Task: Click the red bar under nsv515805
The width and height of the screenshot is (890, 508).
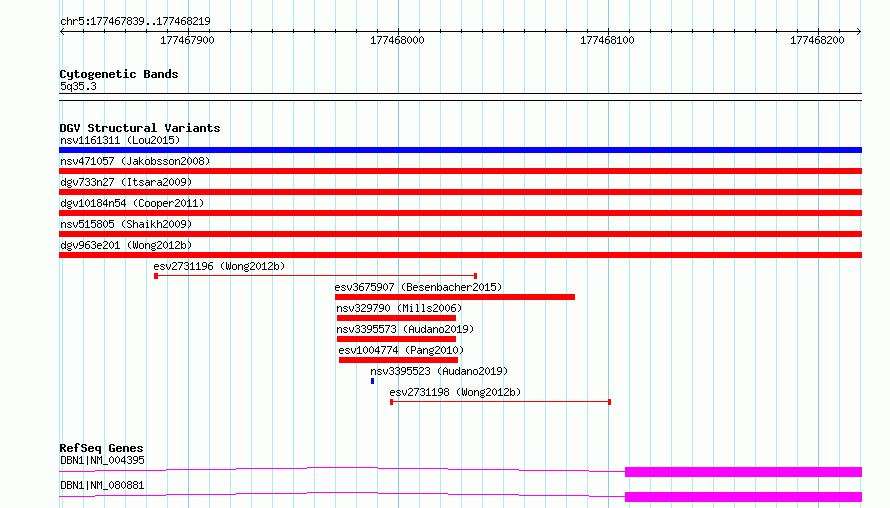Action: (x=460, y=234)
